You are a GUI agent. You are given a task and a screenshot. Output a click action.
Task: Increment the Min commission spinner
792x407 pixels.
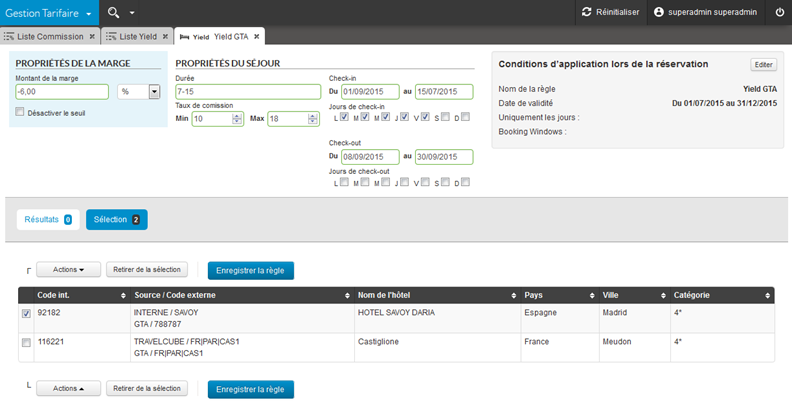(237, 115)
